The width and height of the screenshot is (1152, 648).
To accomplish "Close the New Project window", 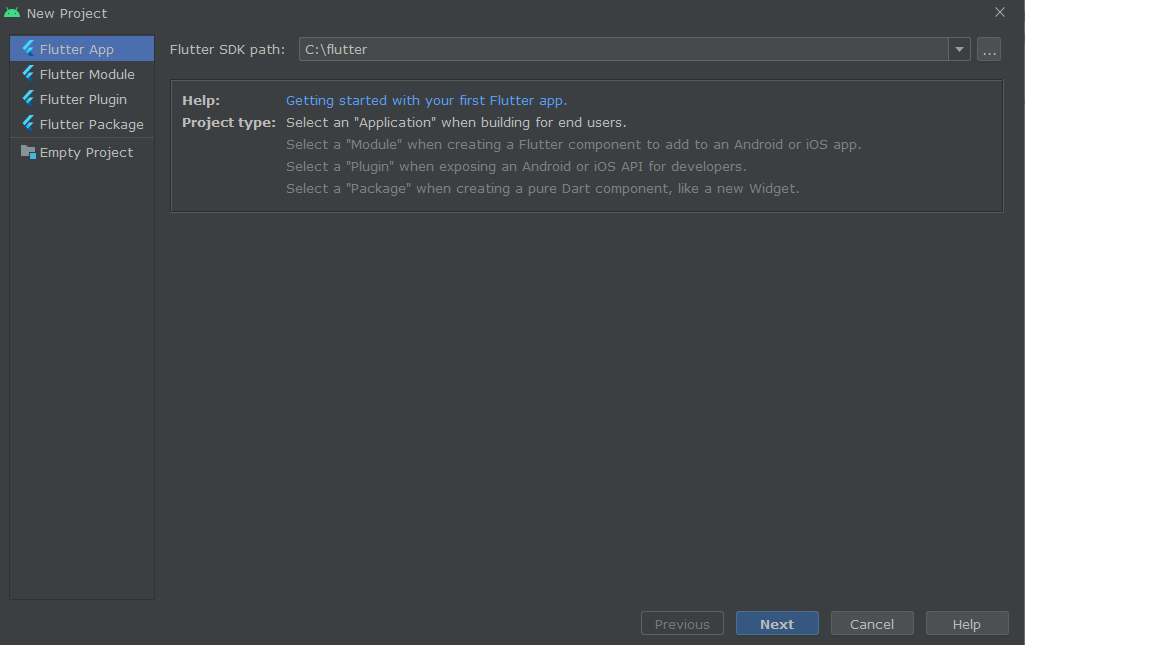I will click(1000, 12).
